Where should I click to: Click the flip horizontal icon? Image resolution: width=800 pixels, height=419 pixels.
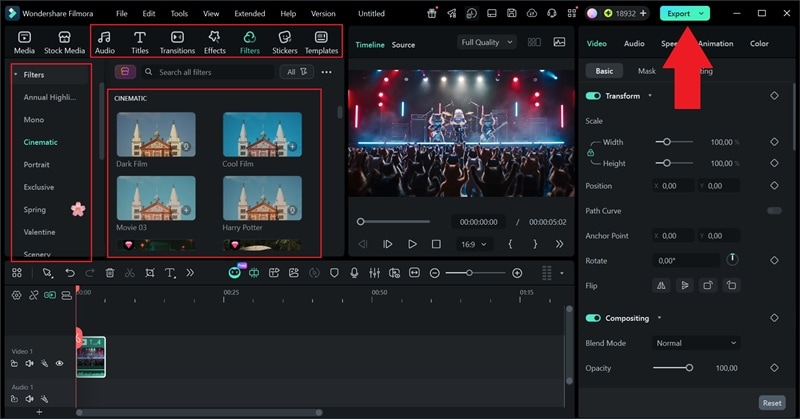pyautogui.click(x=661, y=285)
